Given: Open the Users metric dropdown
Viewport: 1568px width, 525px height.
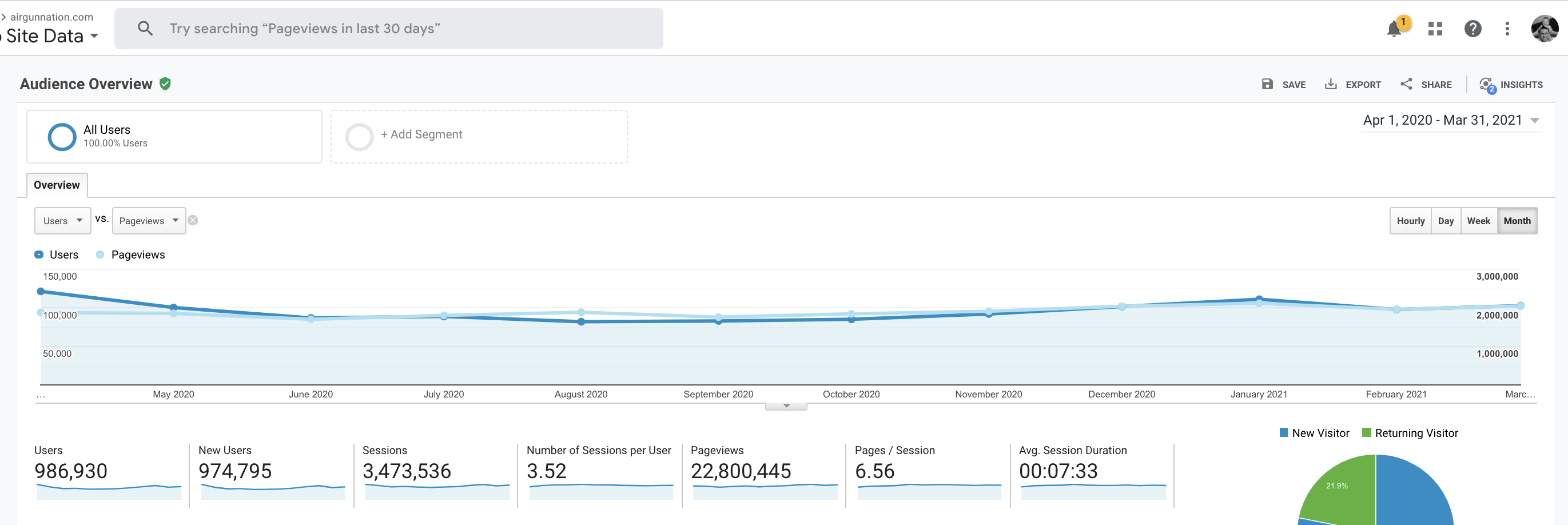Looking at the screenshot, I should [x=63, y=221].
